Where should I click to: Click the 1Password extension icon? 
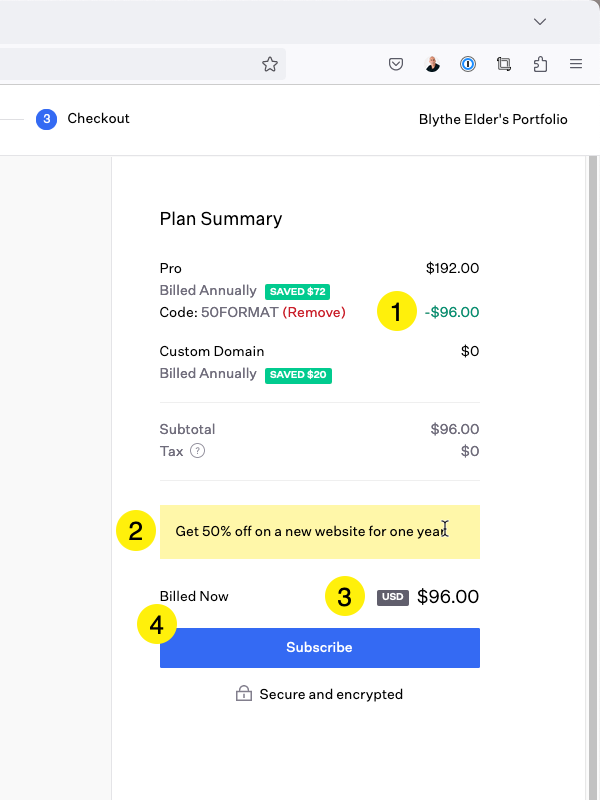pos(468,64)
